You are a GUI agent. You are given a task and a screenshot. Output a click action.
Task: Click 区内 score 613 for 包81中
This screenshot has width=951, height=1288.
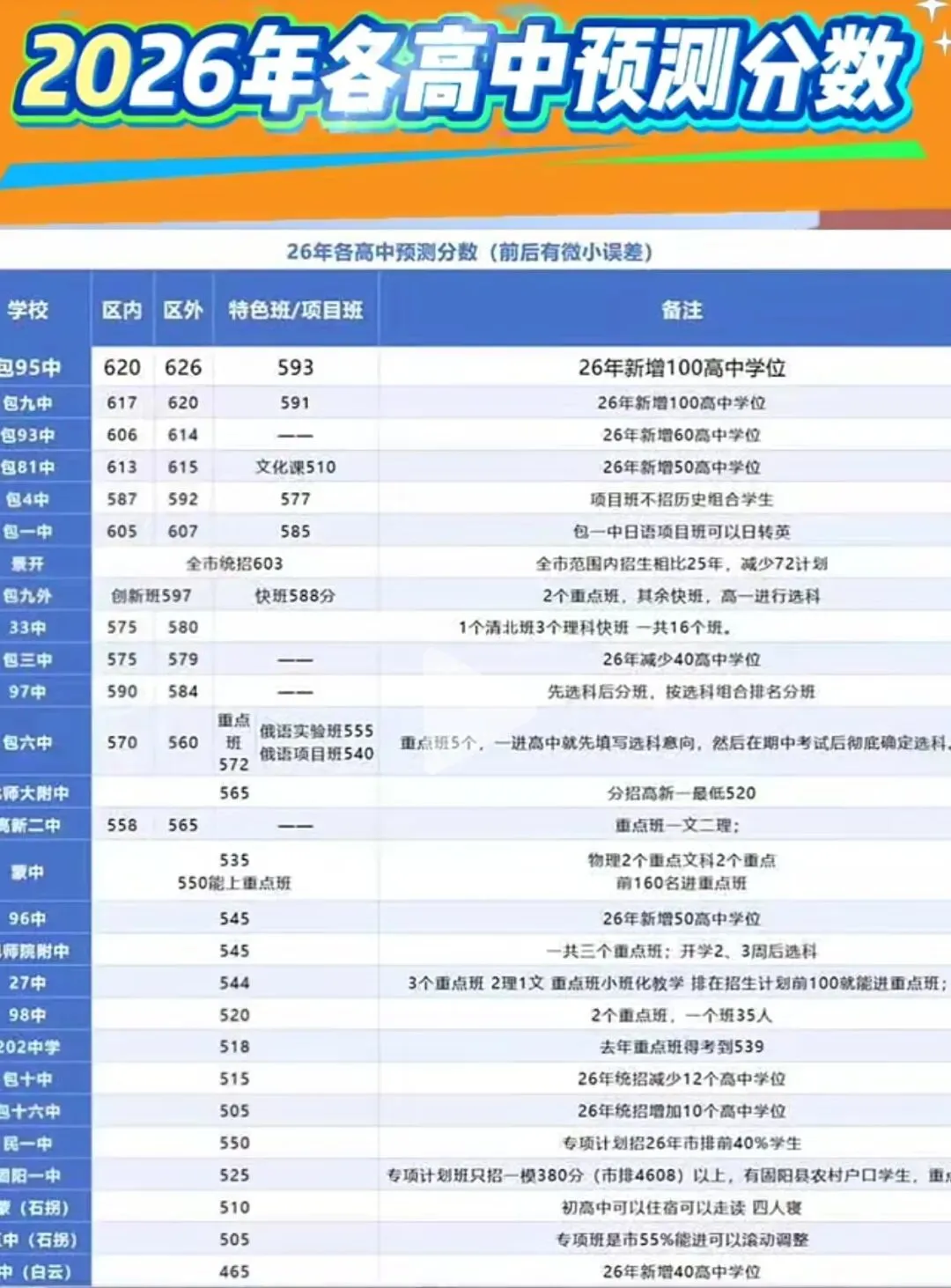tap(122, 467)
